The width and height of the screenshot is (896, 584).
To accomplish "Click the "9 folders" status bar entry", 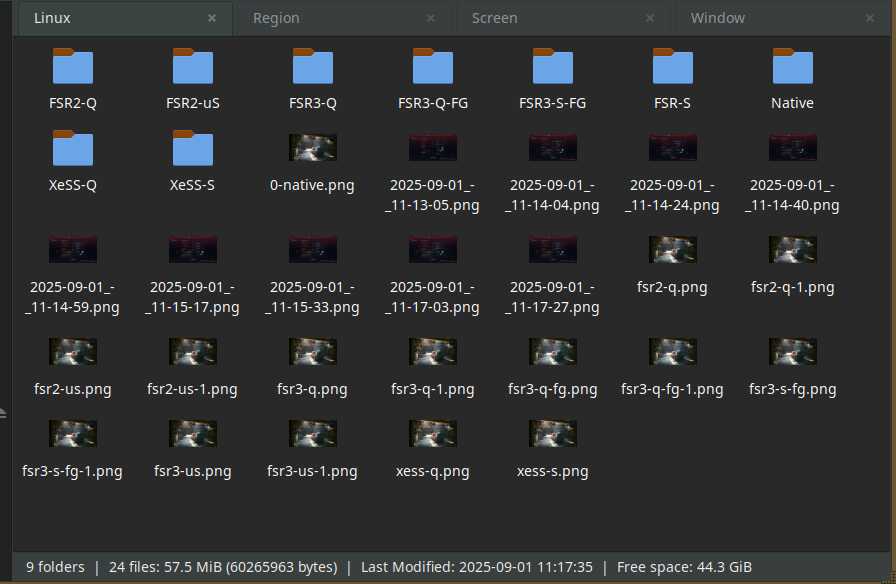I will 55,567.
